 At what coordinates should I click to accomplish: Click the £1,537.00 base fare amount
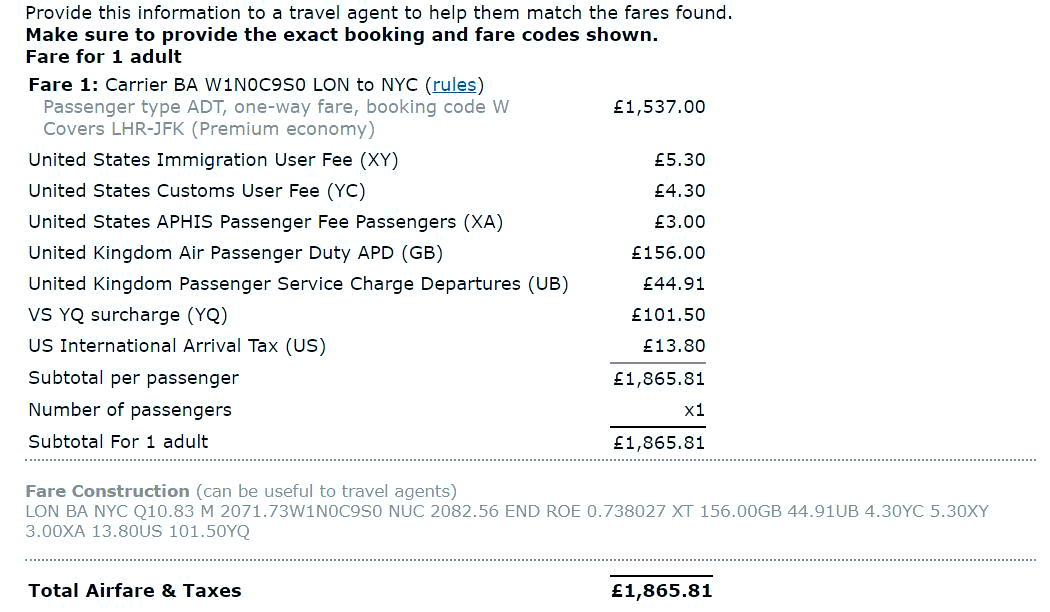659,107
